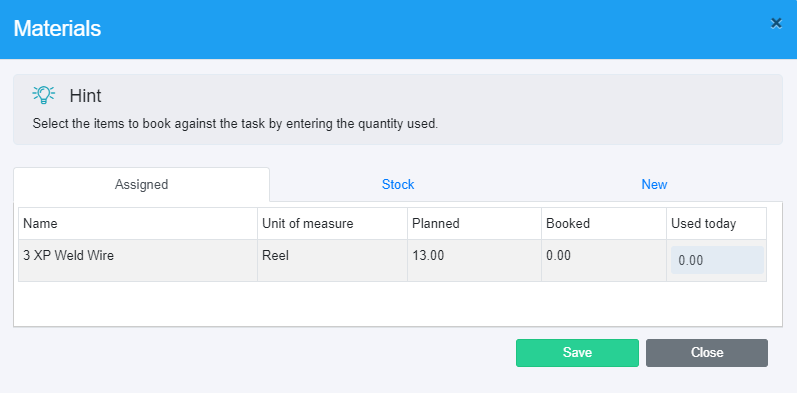797x393 pixels.
Task: Select the 3 XP Weld Wire row name
Action: click(x=69, y=256)
